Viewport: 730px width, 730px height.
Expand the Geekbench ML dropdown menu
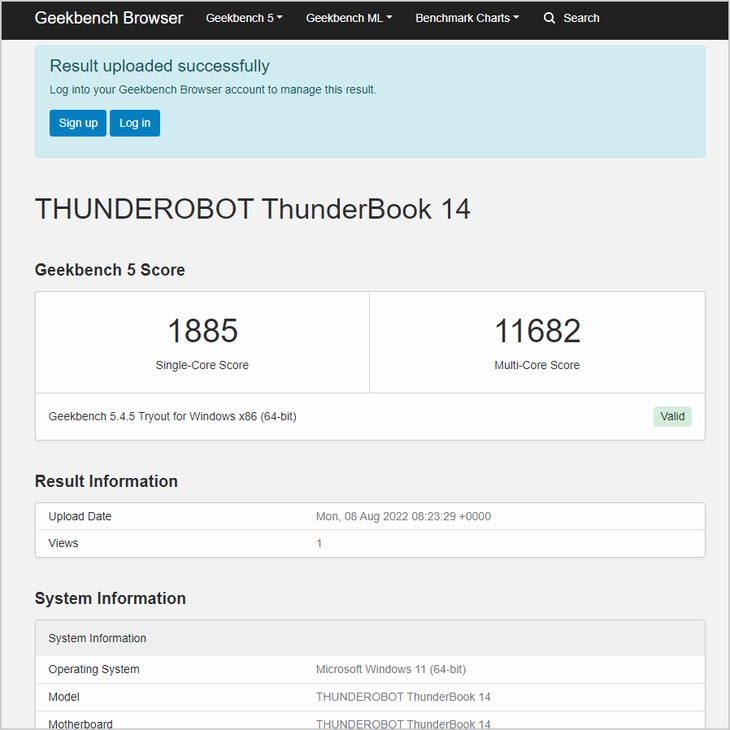coord(349,18)
